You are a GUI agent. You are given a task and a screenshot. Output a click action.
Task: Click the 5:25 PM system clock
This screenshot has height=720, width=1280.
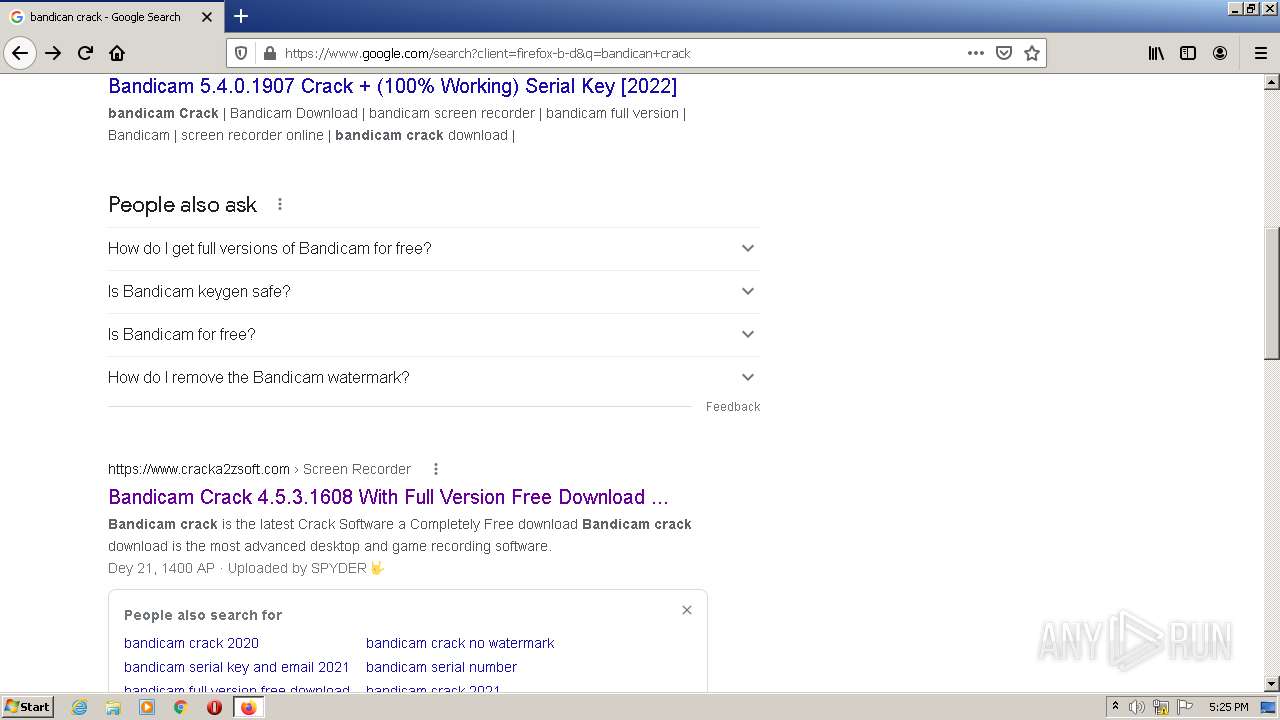tap(1229, 707)
